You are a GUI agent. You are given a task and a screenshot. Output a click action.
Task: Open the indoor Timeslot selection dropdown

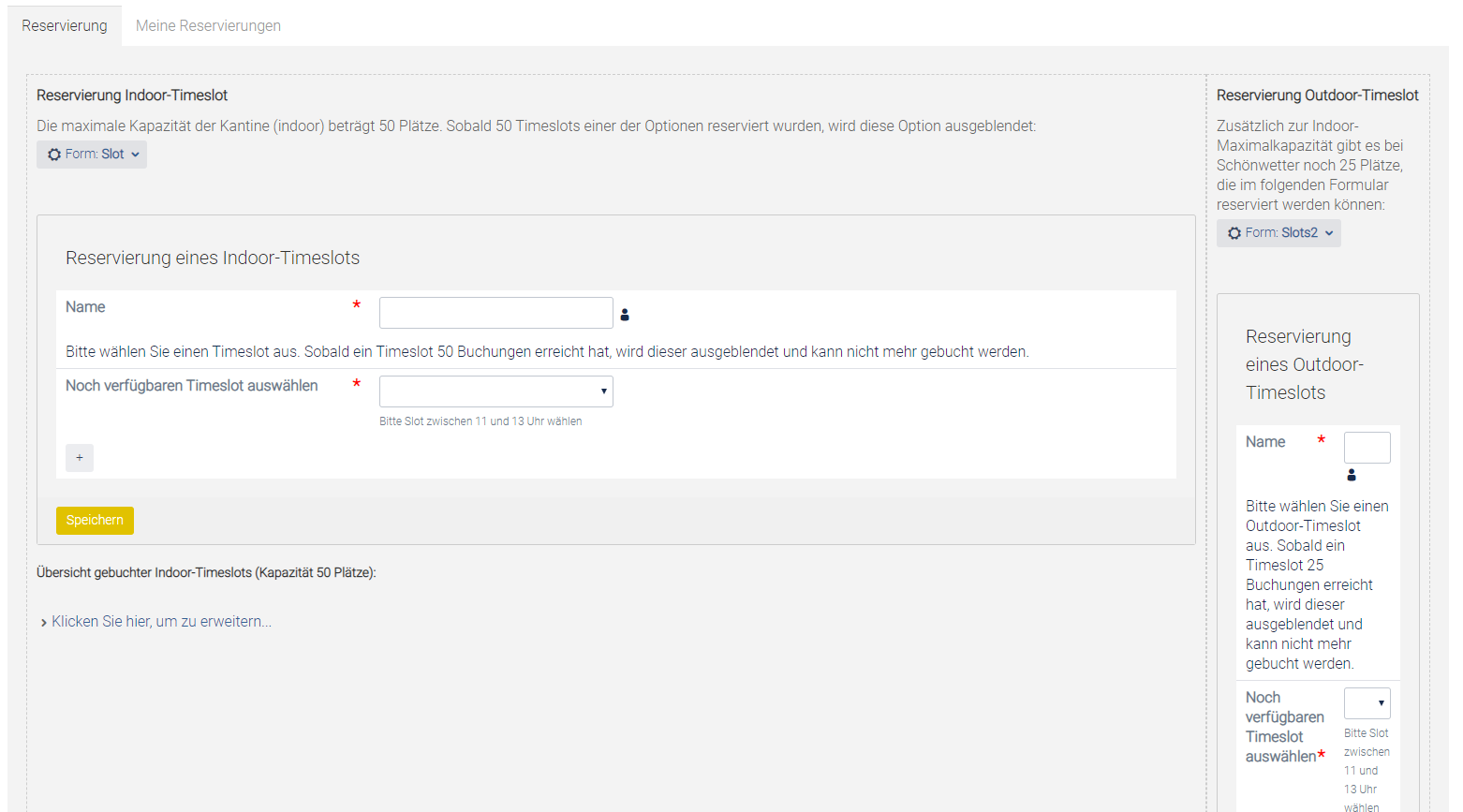point(496,391)
